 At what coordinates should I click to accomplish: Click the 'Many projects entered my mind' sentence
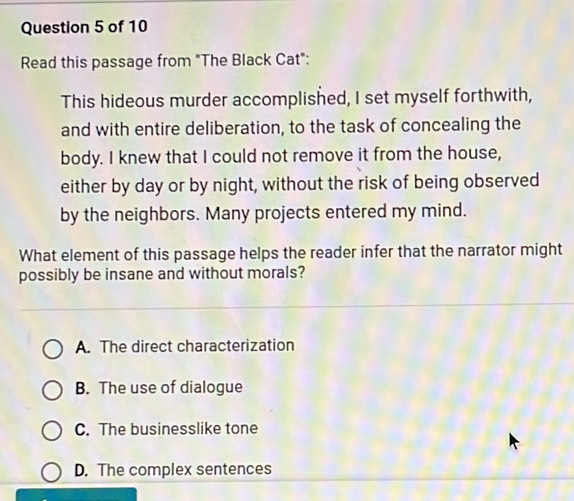pos(336,212)
